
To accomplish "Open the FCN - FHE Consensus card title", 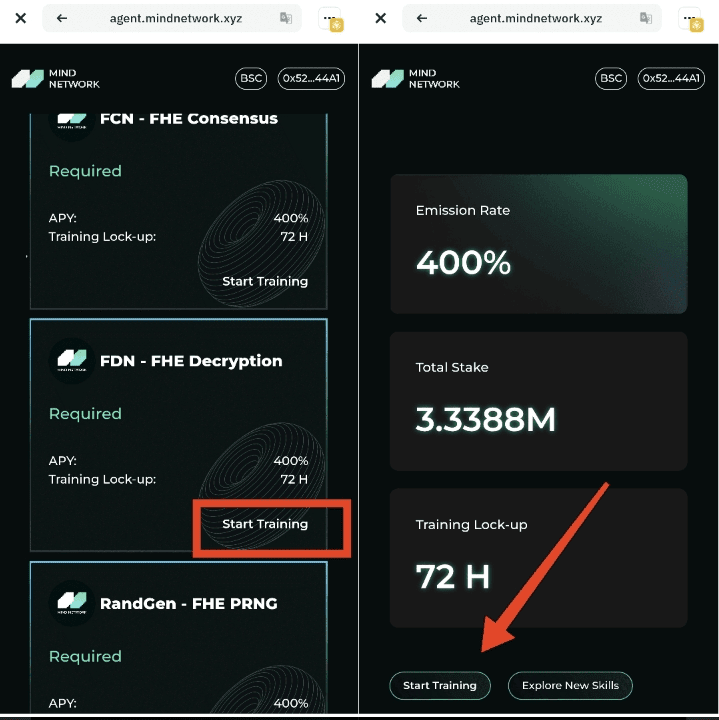I will pos(189,119).
